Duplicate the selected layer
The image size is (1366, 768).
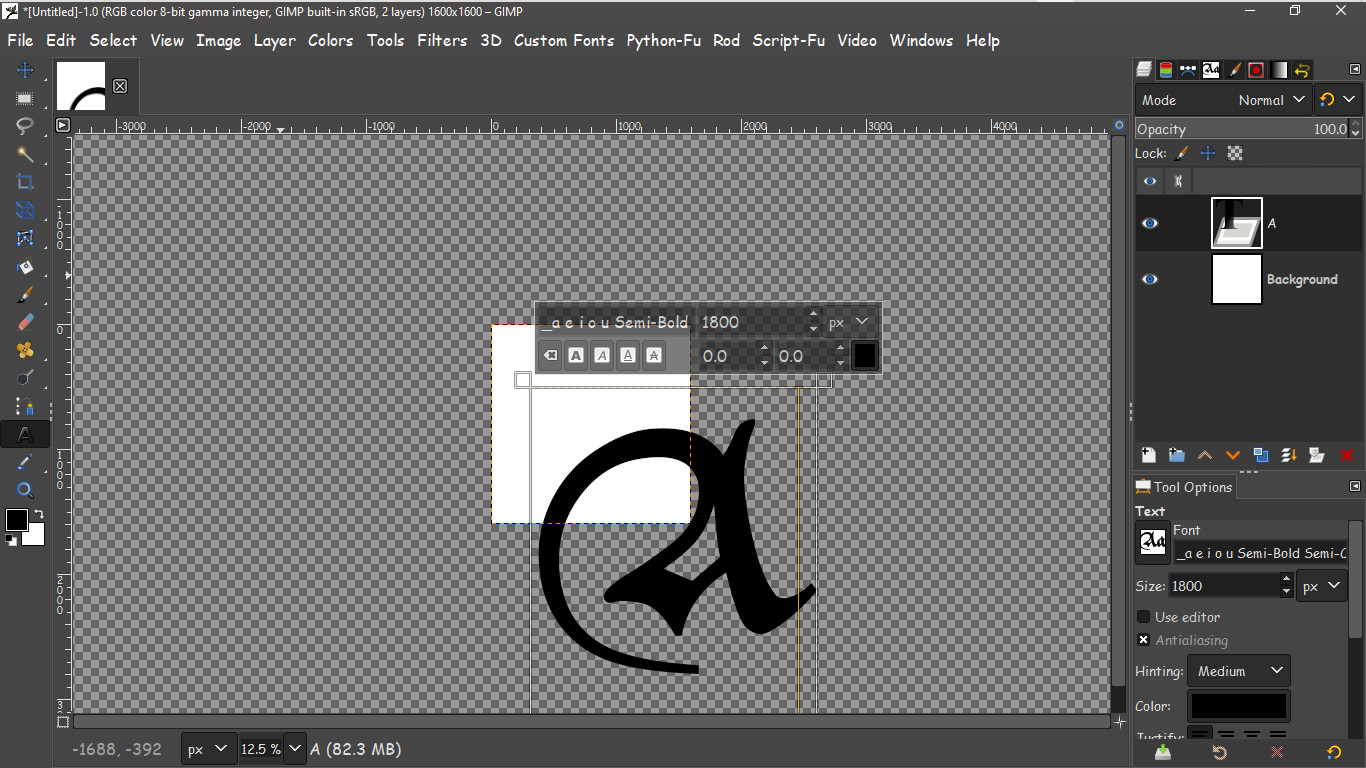pyautogui.click(x=1261, y=455)
